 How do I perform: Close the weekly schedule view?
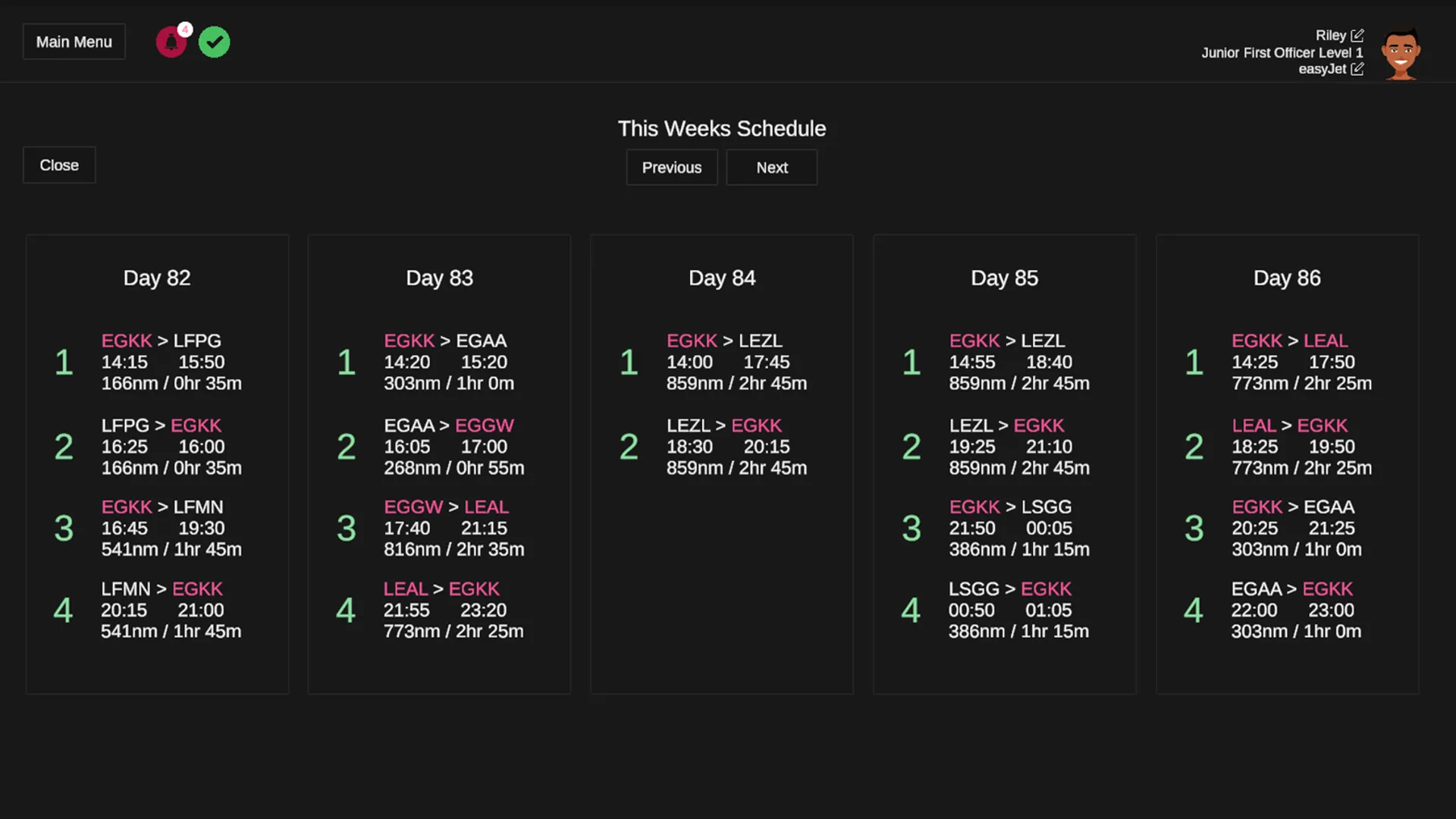(59, 165)
